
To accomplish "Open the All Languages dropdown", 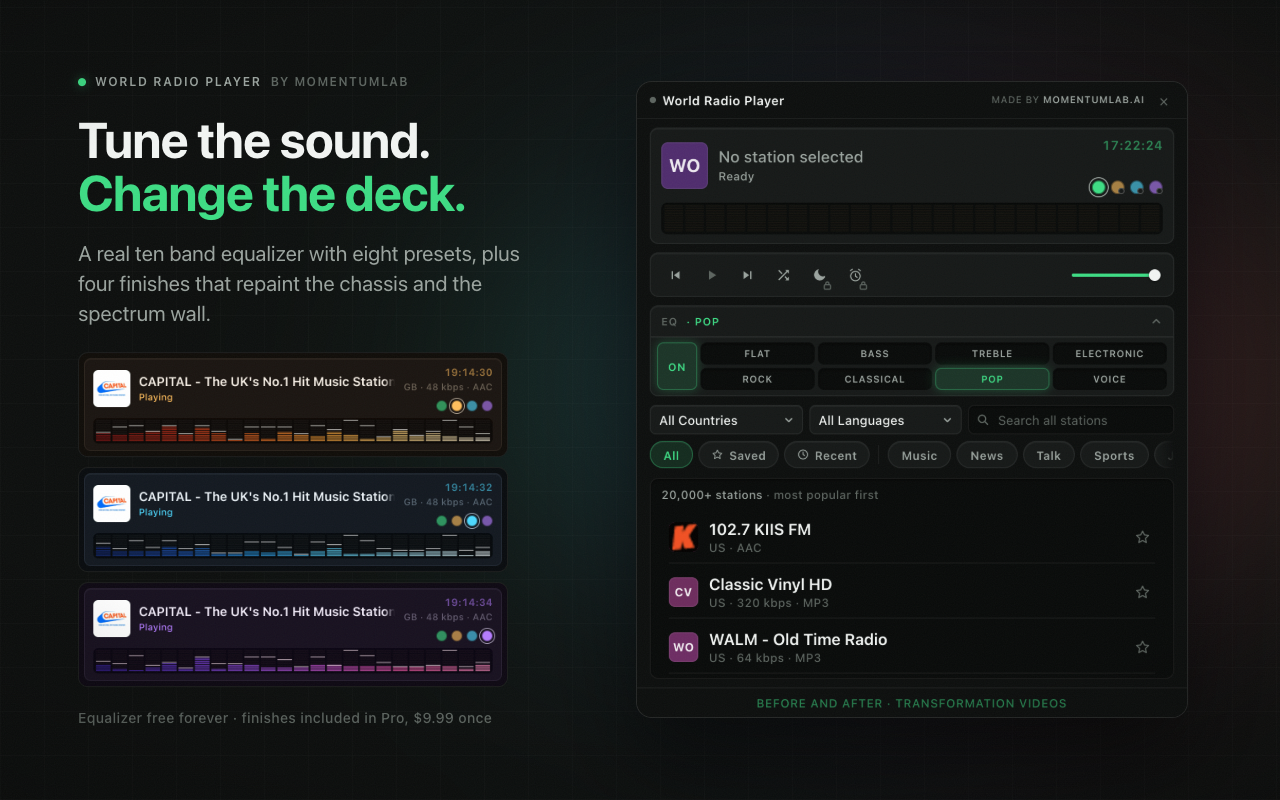I will click(885, 420).
